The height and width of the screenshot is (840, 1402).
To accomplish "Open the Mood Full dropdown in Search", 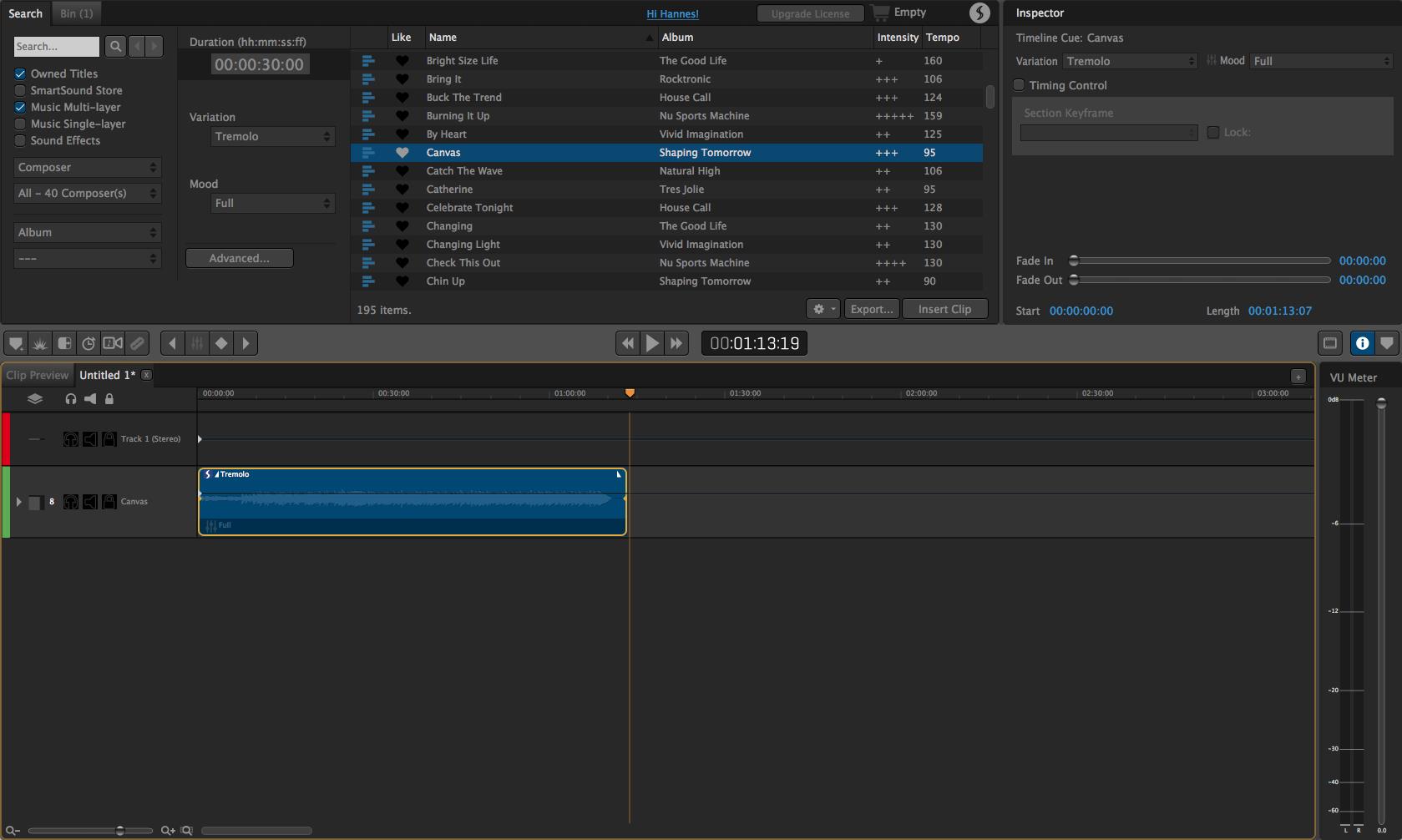I will click(272, 203).
